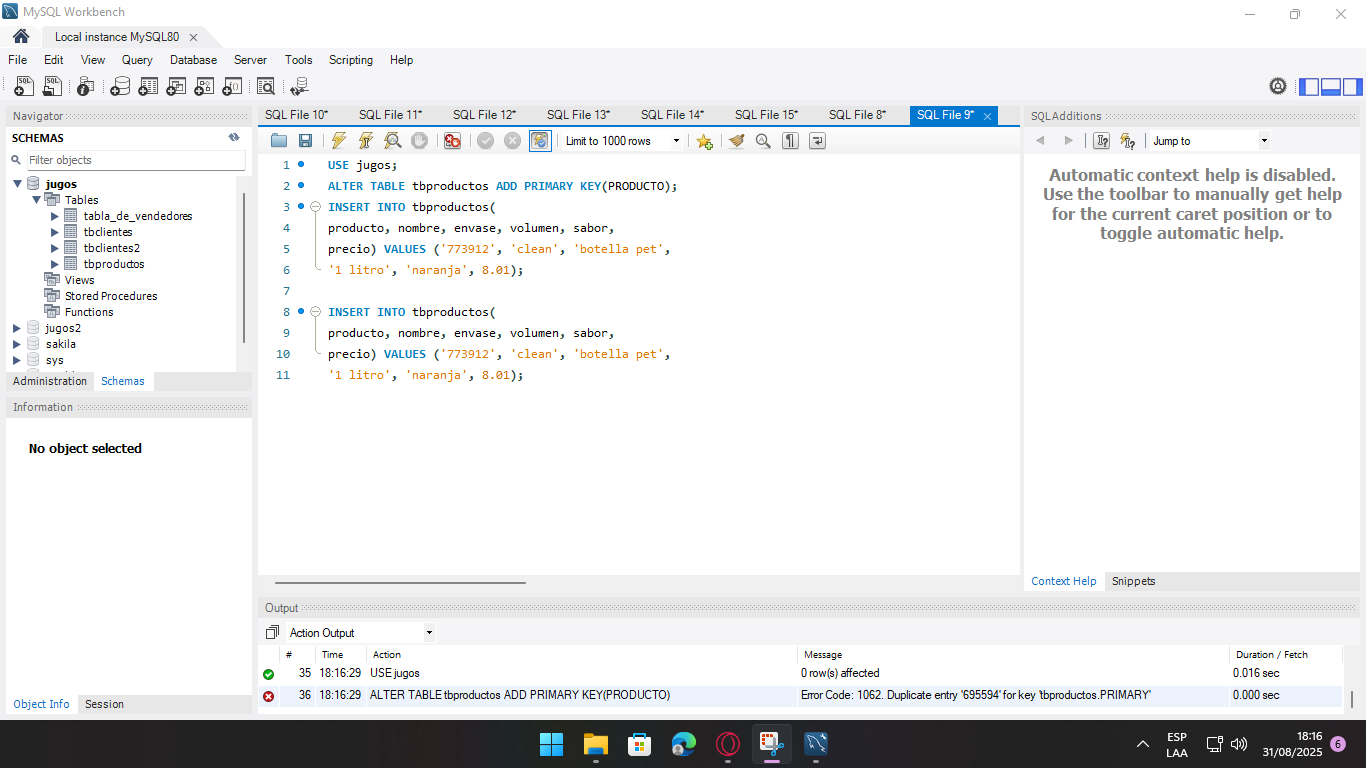
Task: Get context help for caret position
Action: 1102,141
